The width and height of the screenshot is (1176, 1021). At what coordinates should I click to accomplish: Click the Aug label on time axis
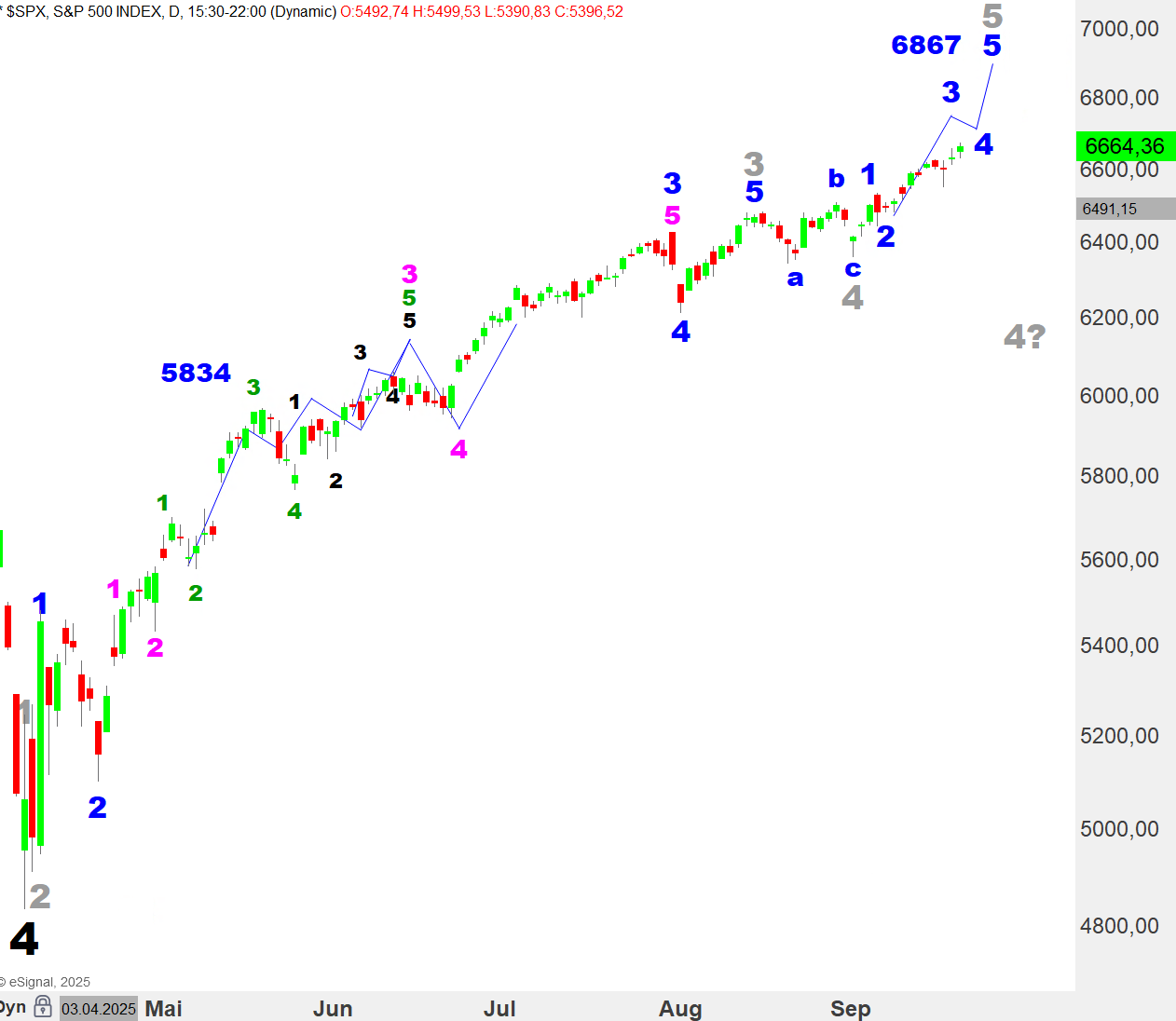tap(680, 1009)
